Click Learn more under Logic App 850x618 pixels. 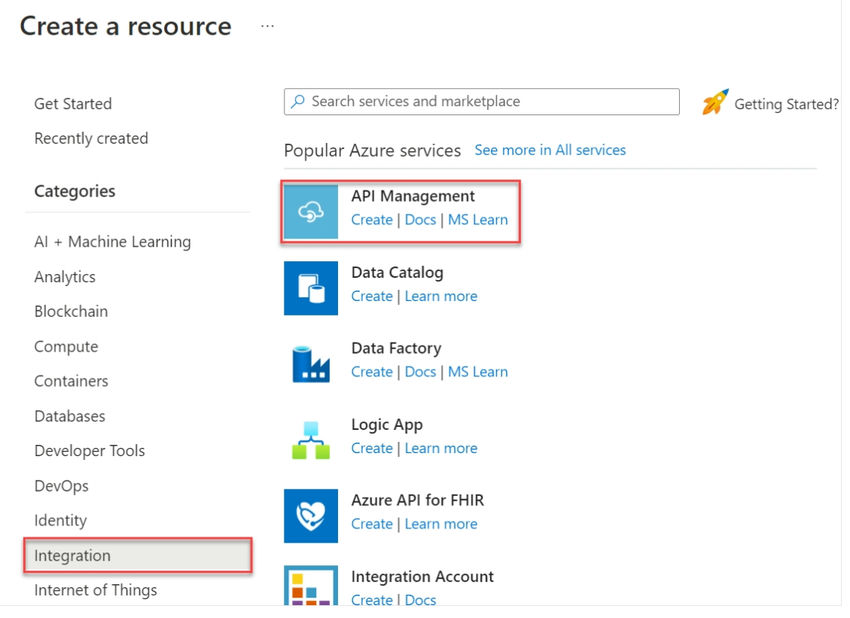(x=441, y=448)
